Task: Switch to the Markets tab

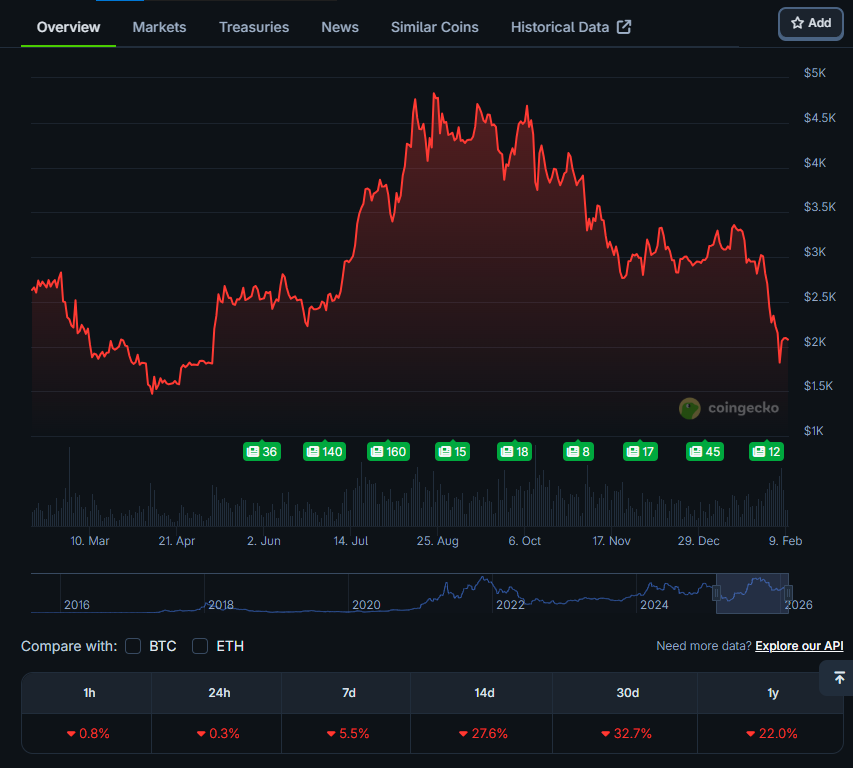Action: pyautogui.click(x=159, y=27)
